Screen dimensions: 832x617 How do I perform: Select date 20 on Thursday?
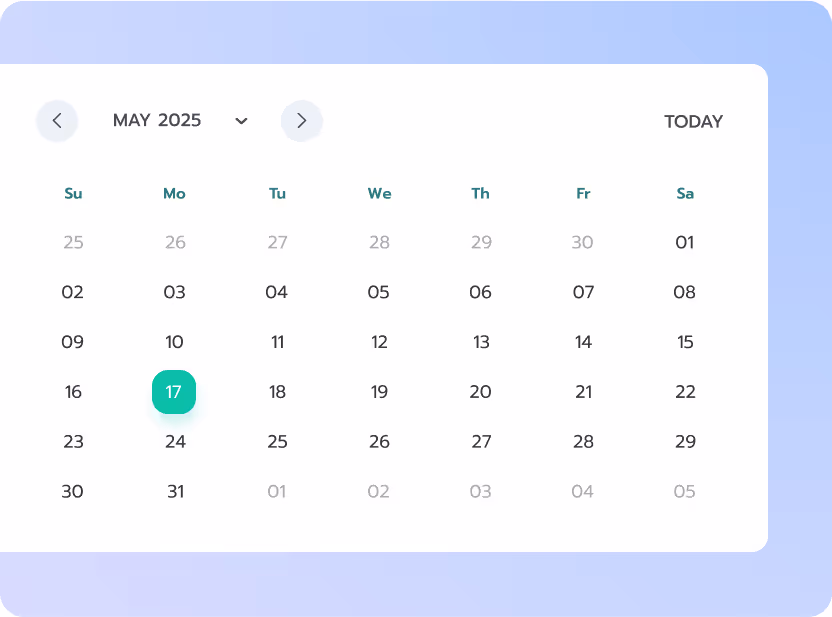(x=481, y=392)
